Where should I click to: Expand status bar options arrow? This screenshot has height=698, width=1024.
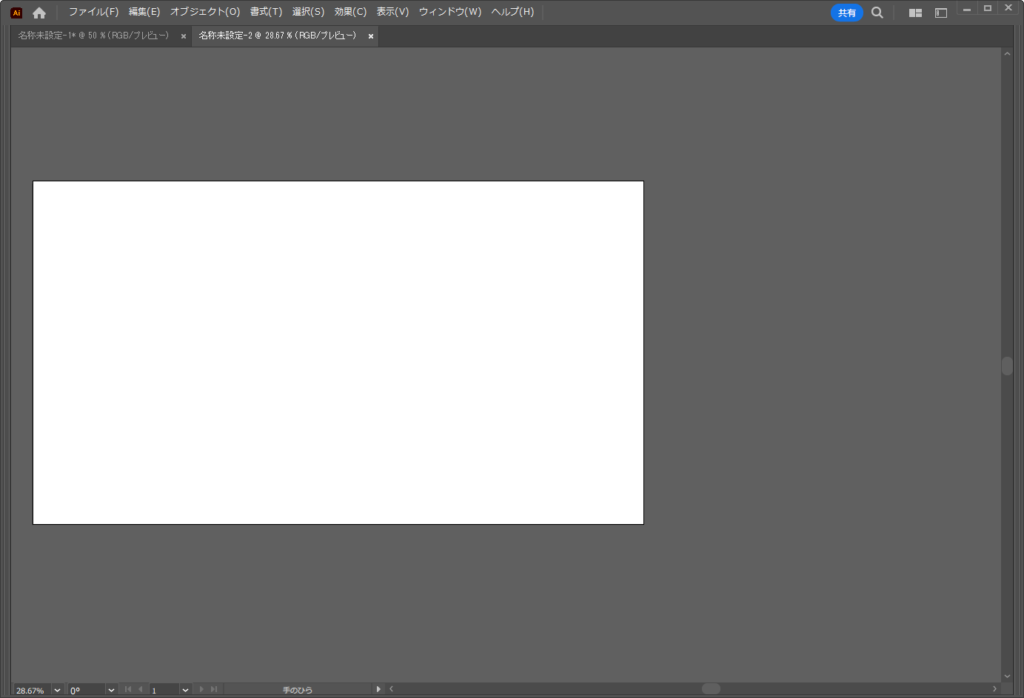click(x=378, y=689)
